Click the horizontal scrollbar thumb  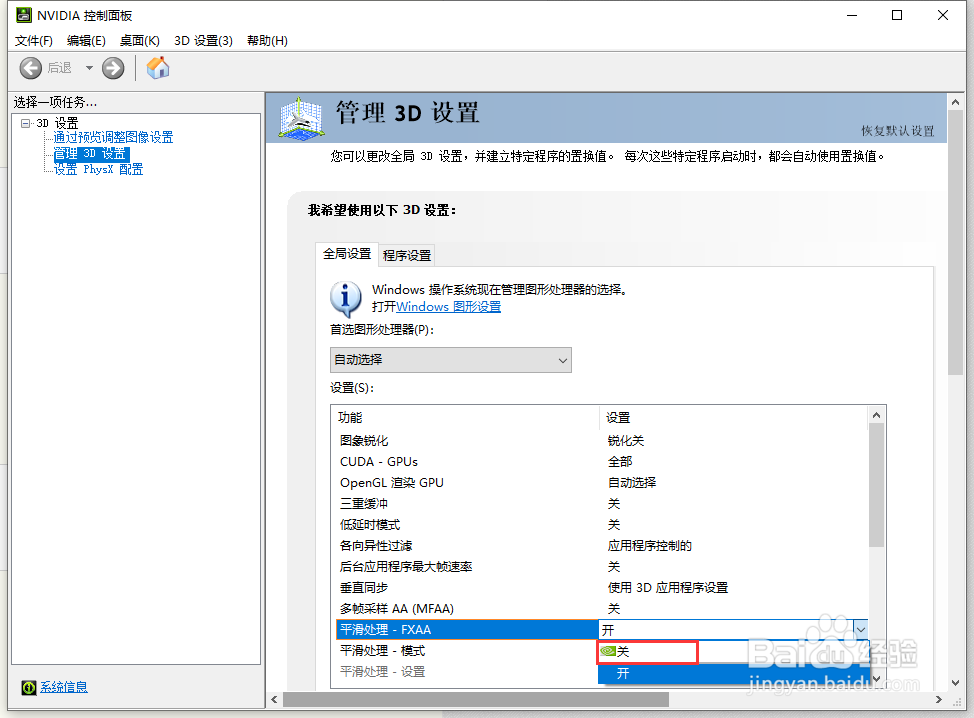click(x=476, y=700)
